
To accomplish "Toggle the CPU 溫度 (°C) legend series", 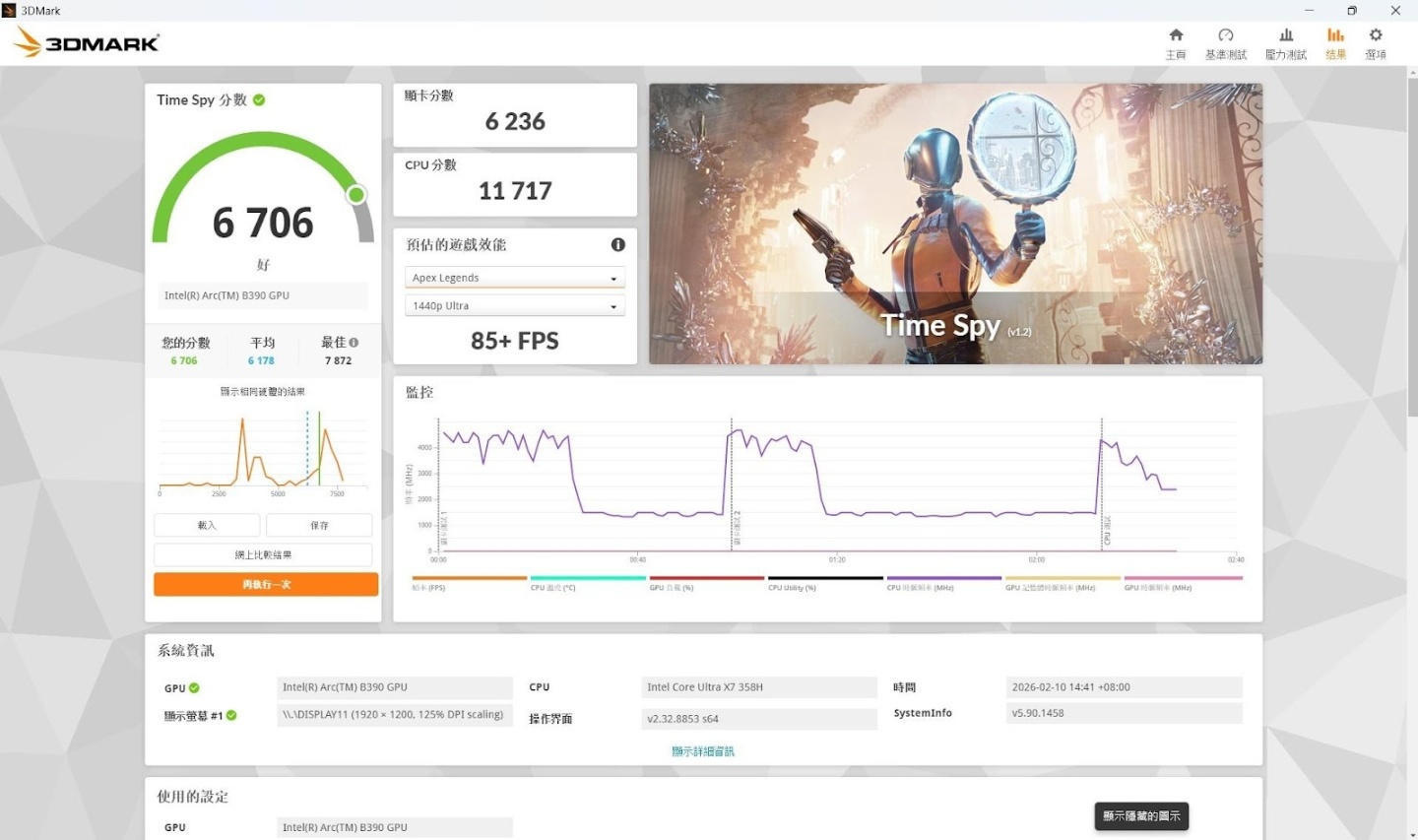I will [588, 579].
